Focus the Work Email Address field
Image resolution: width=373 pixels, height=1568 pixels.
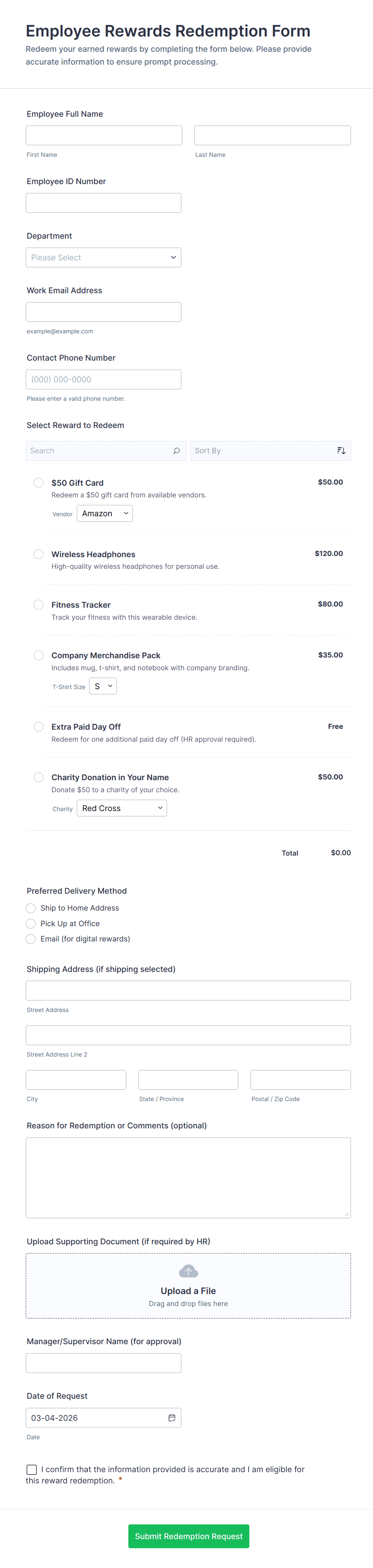click(103, 312)
